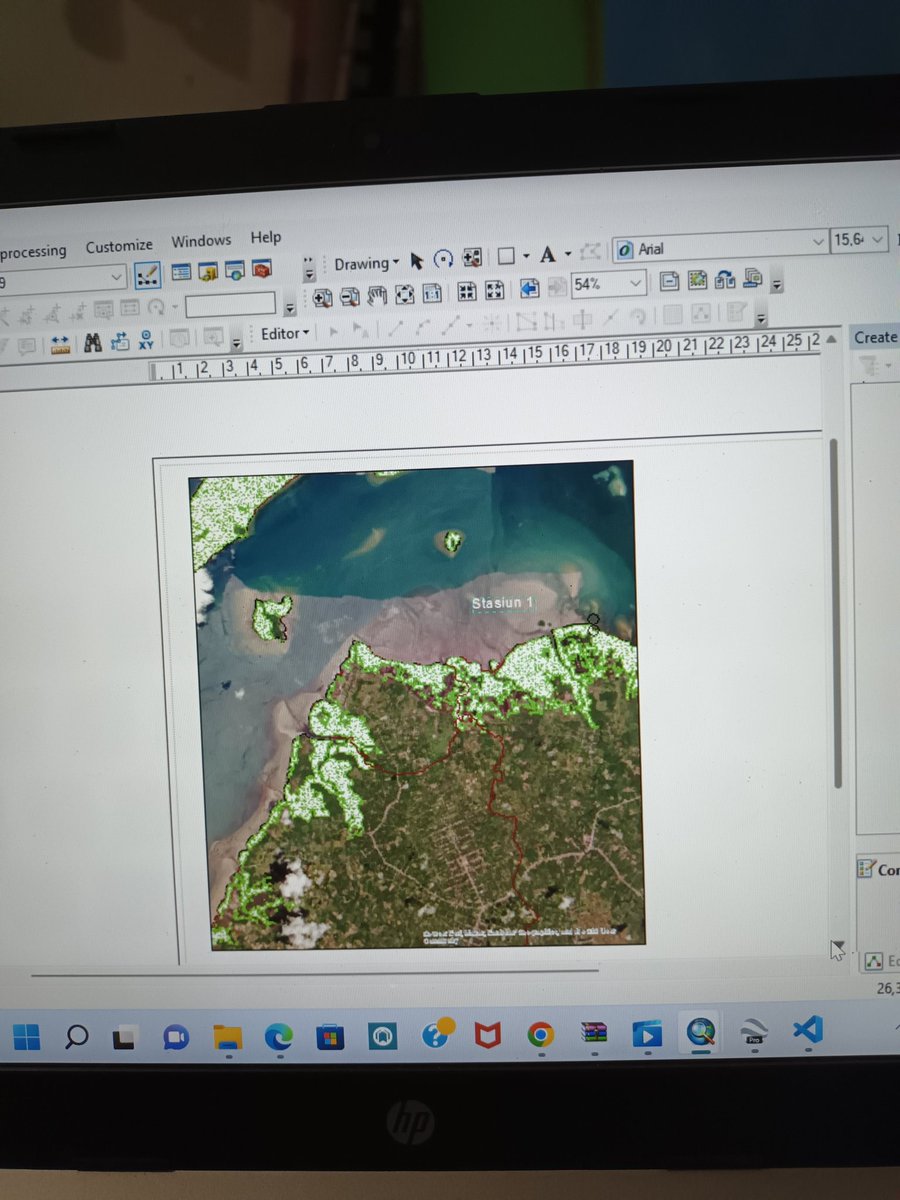Open the Arial font name dropdown
Image resolution: width=900 pixels, height=1200 pixels.
pos(720,245)
